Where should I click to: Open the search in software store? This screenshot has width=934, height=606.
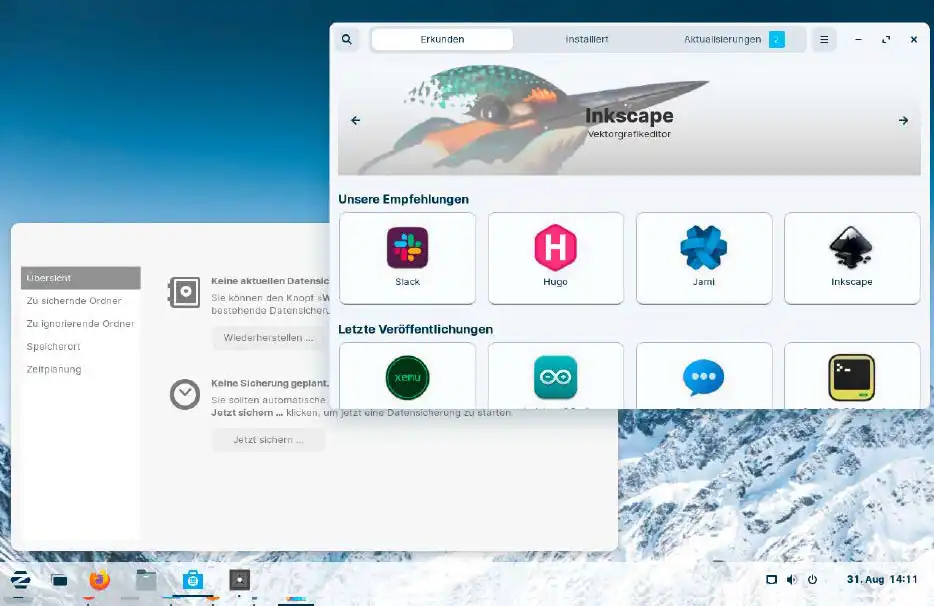coord(347,39)
